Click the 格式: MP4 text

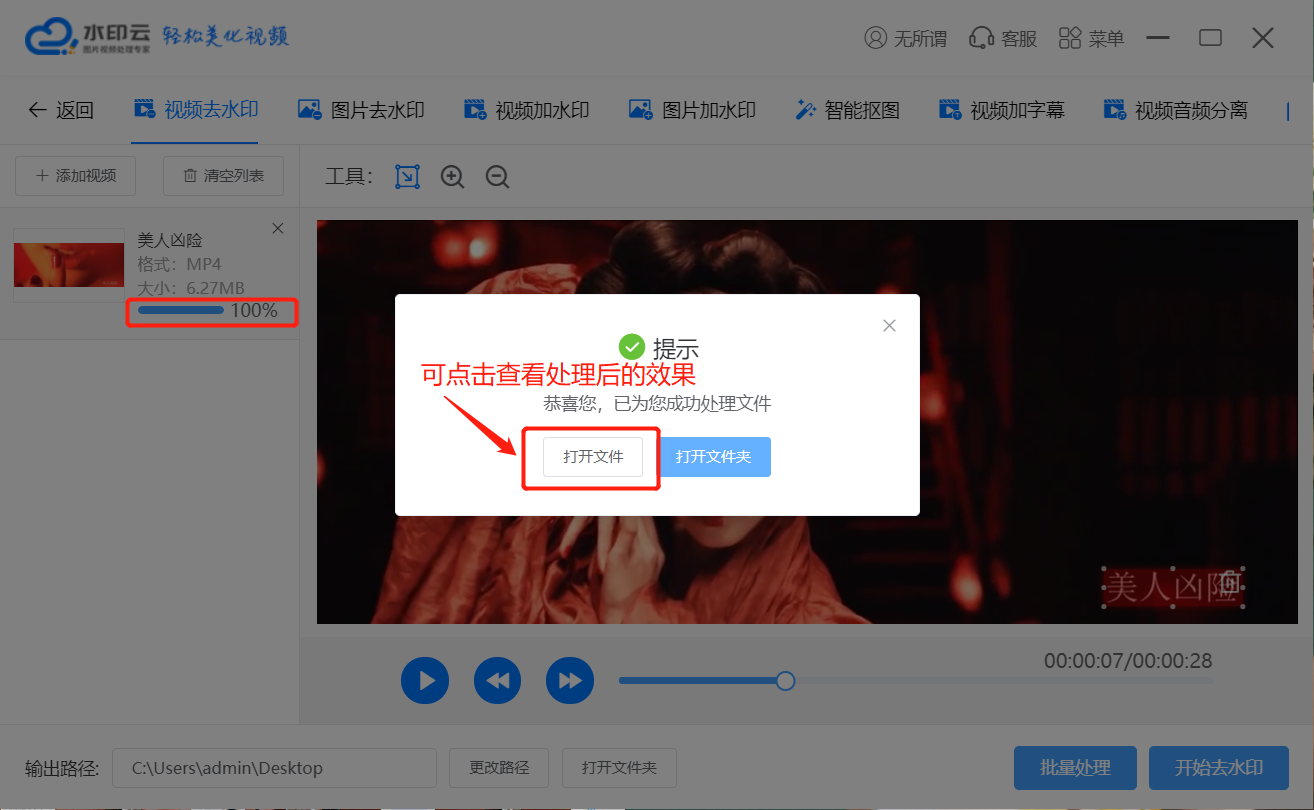tap(179, 264)
